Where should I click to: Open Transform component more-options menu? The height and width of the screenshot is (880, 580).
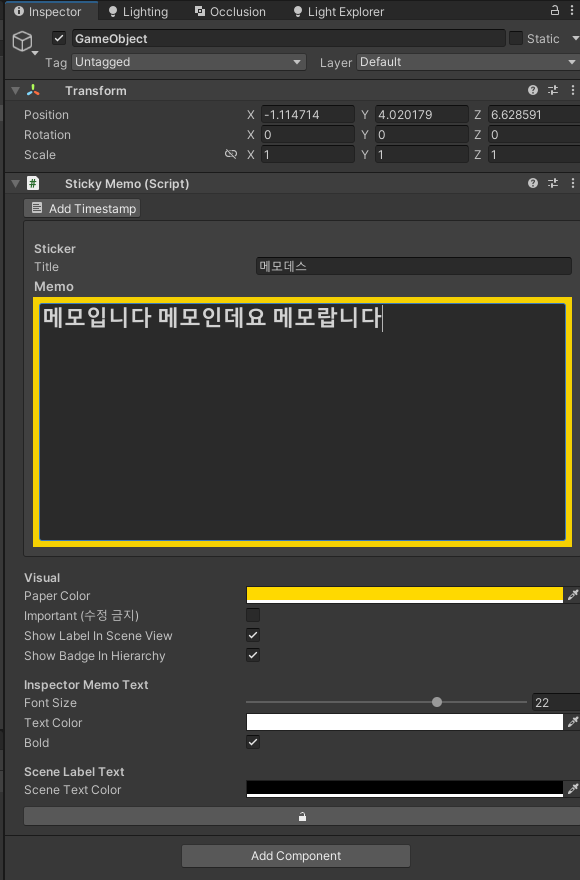[x=573, y=90]
